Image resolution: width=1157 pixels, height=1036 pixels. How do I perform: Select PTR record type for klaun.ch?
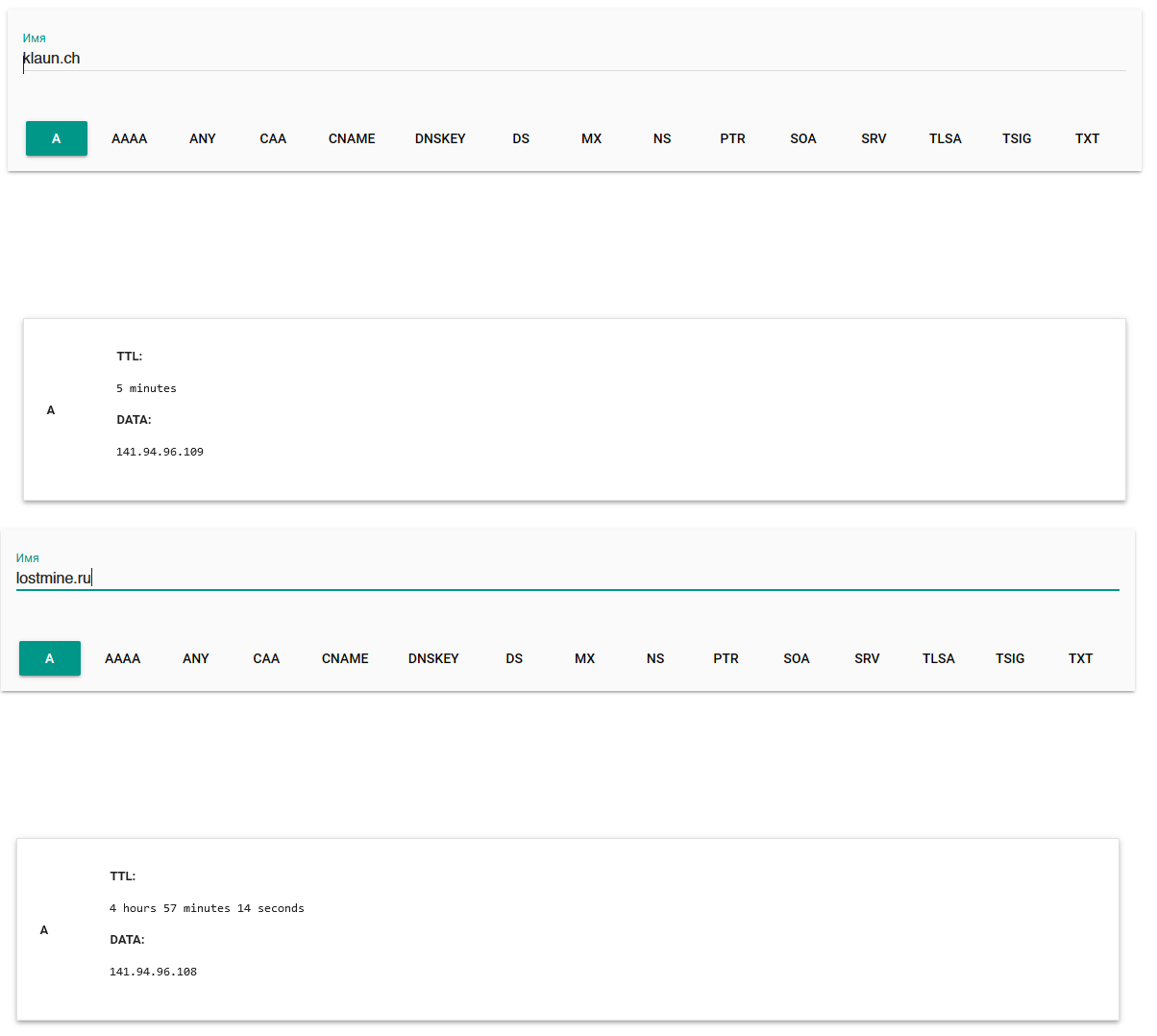(x=733, y=138)
